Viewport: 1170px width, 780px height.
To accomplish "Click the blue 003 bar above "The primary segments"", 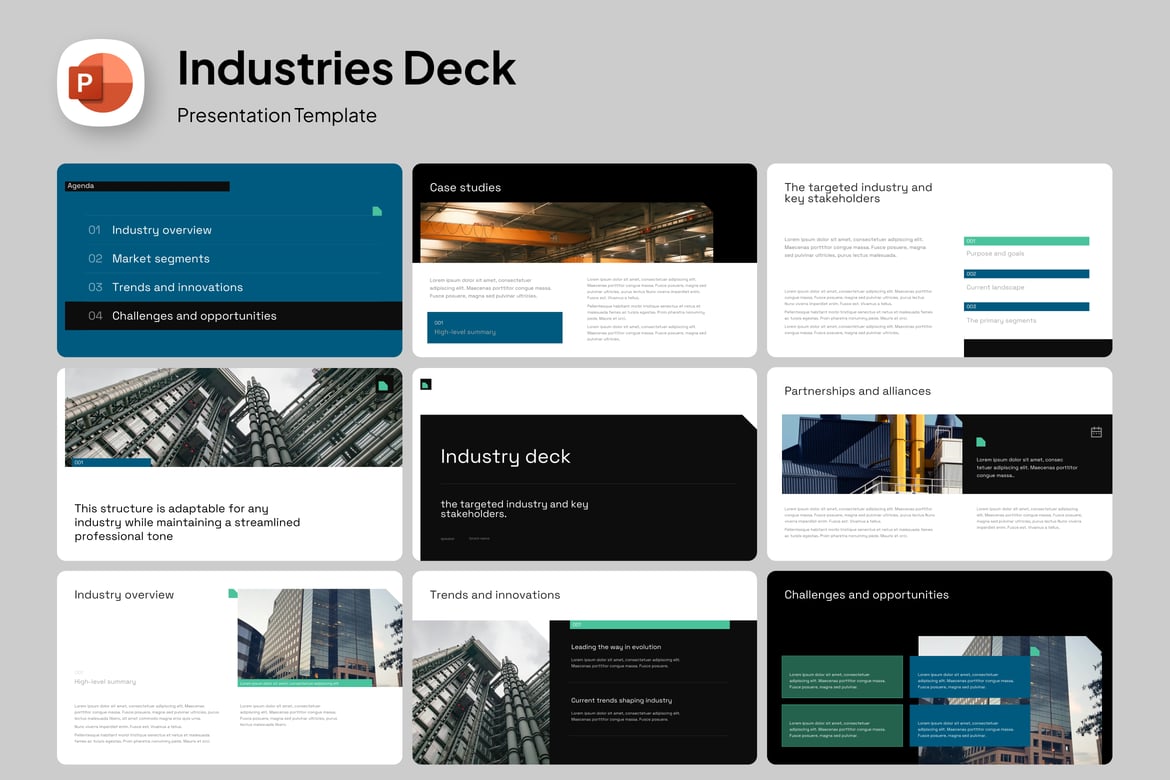I will [x=1027, y=307].
